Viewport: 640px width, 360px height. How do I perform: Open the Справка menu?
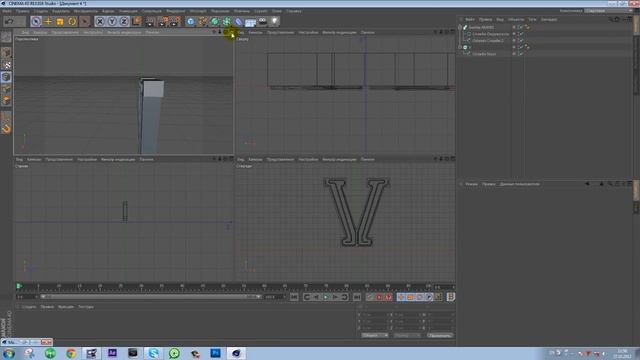(x=293, y=11)
